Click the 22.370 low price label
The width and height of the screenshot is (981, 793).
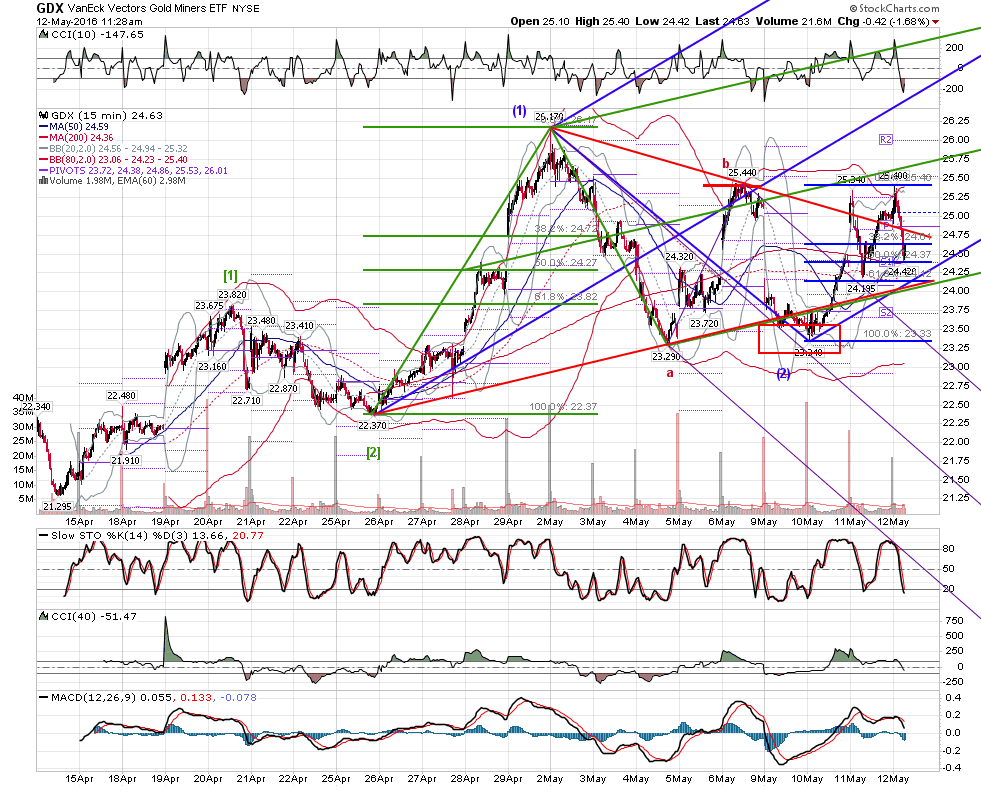point(372,425)
